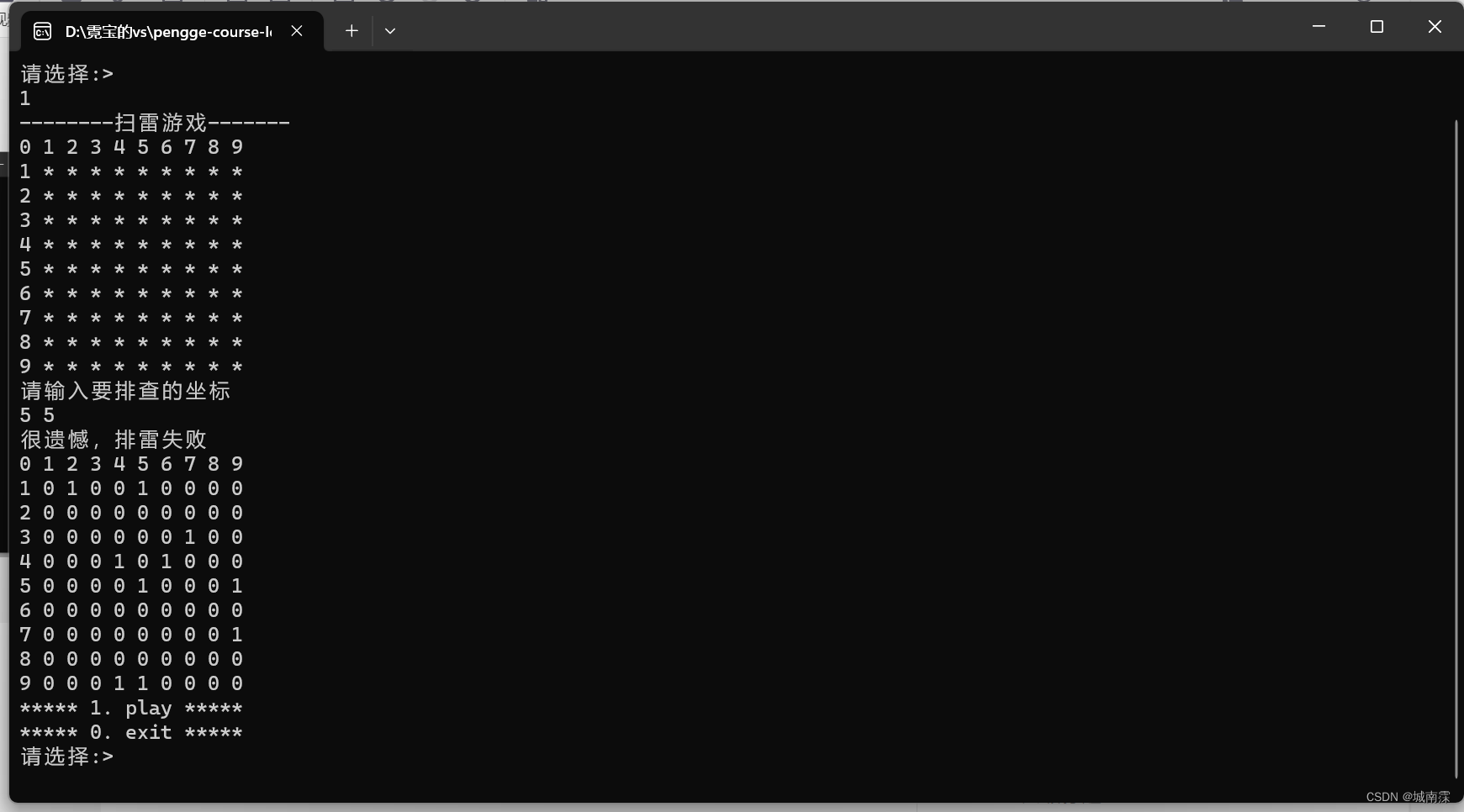Expand the new tab profile dropdown

click(390, 31)
